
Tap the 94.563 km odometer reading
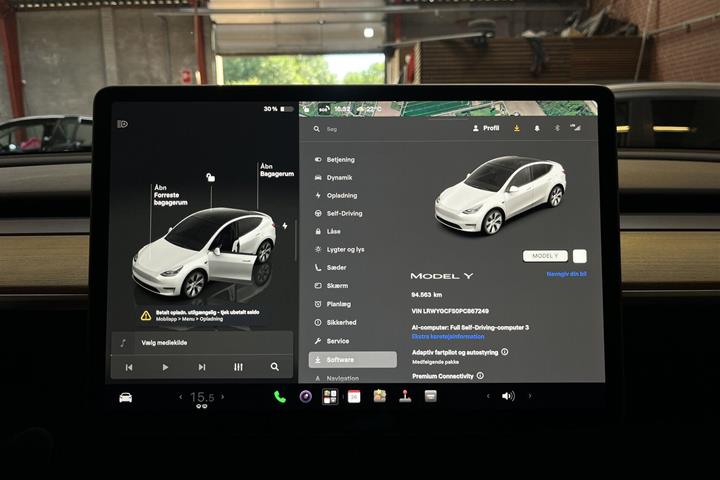pos(427,295)
